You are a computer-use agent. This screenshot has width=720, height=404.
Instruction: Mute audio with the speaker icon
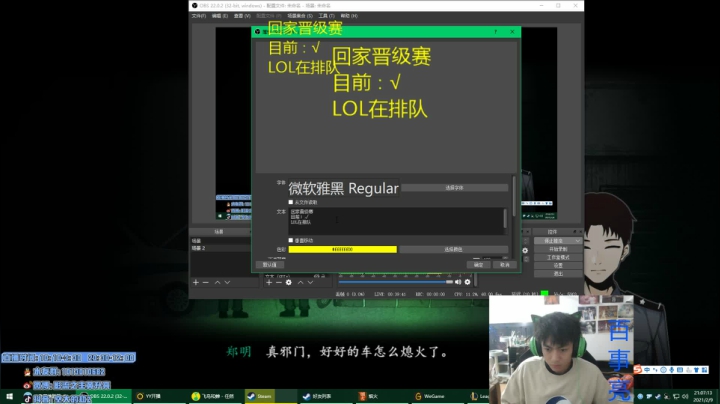point(458,282)
